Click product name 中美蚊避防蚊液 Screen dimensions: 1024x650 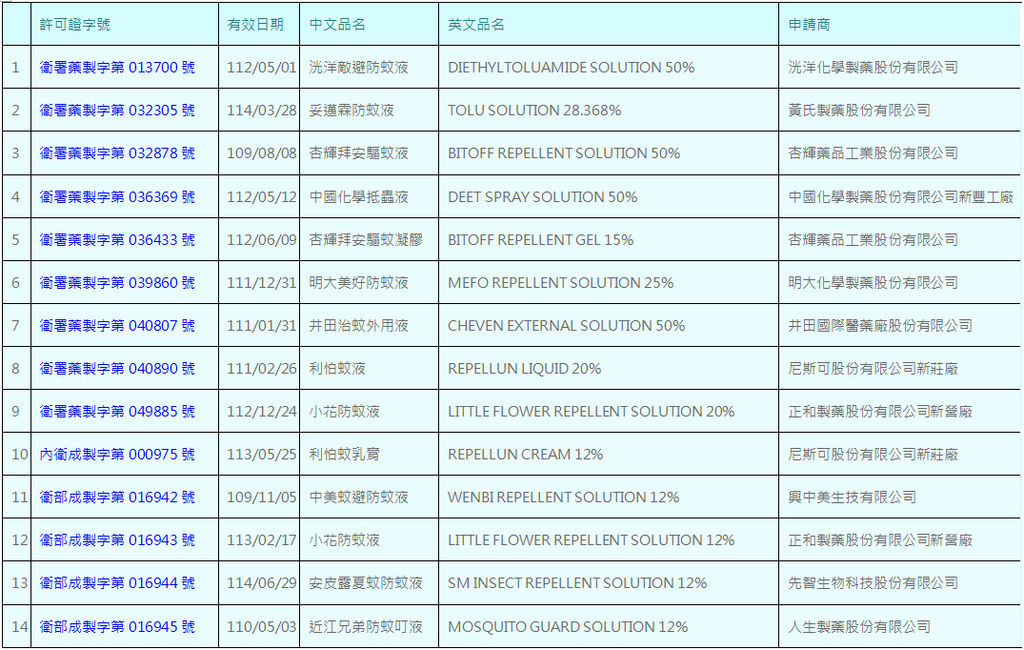click(359, 497)
